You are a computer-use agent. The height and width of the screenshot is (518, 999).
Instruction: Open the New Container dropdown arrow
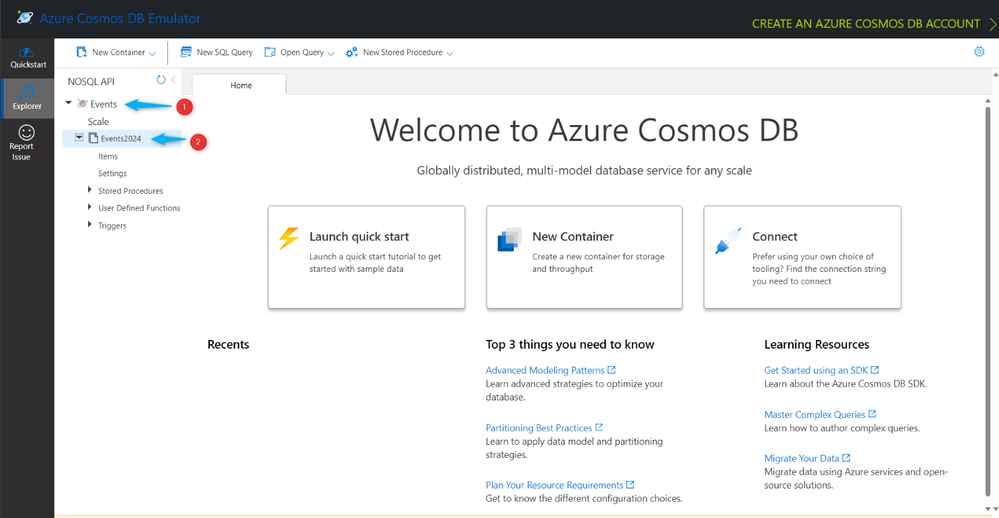click(152, 54)
